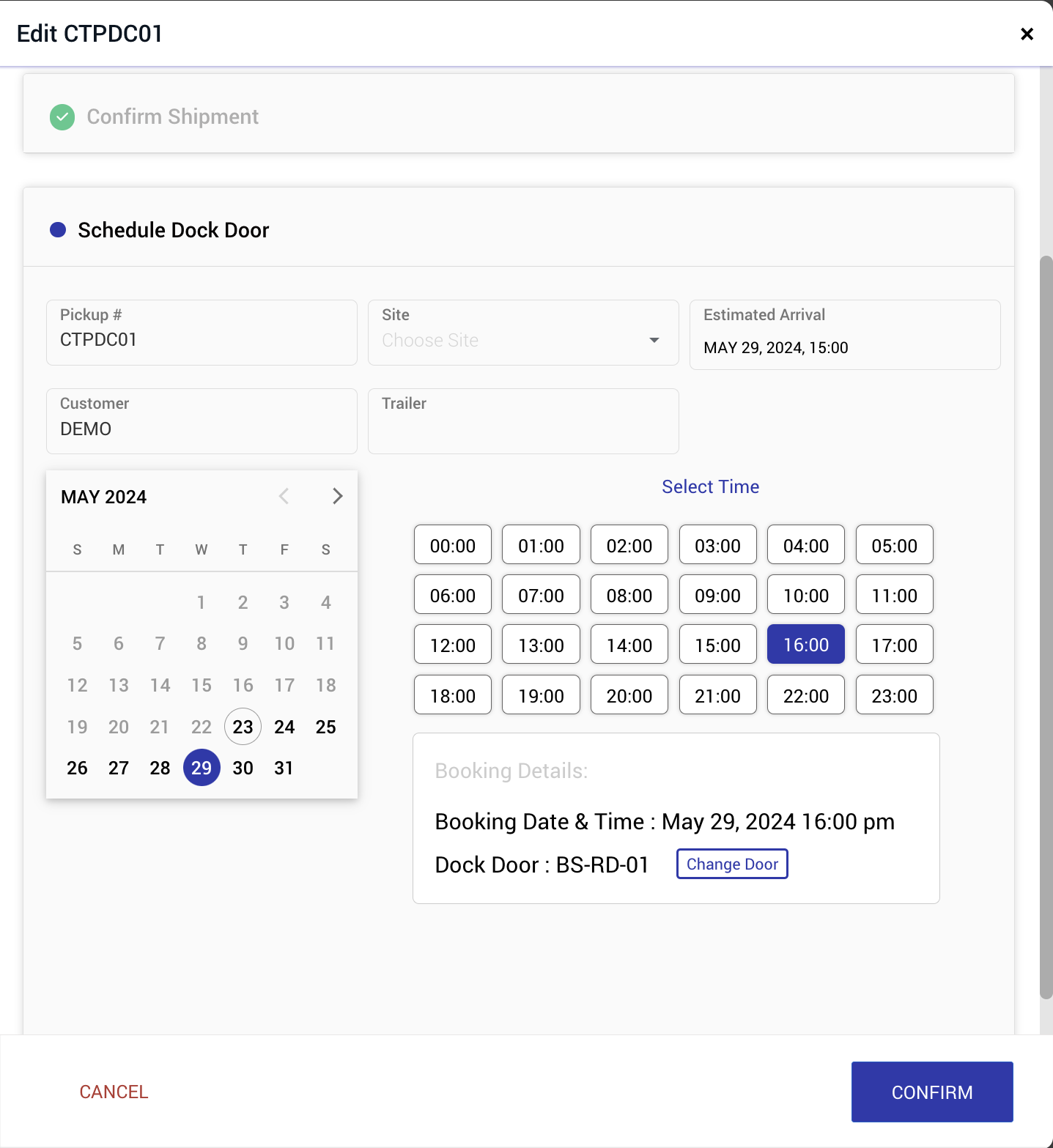Select the 09:00 time slot
Viewport: 1053px width, 1148px height.
coord(718,594)
